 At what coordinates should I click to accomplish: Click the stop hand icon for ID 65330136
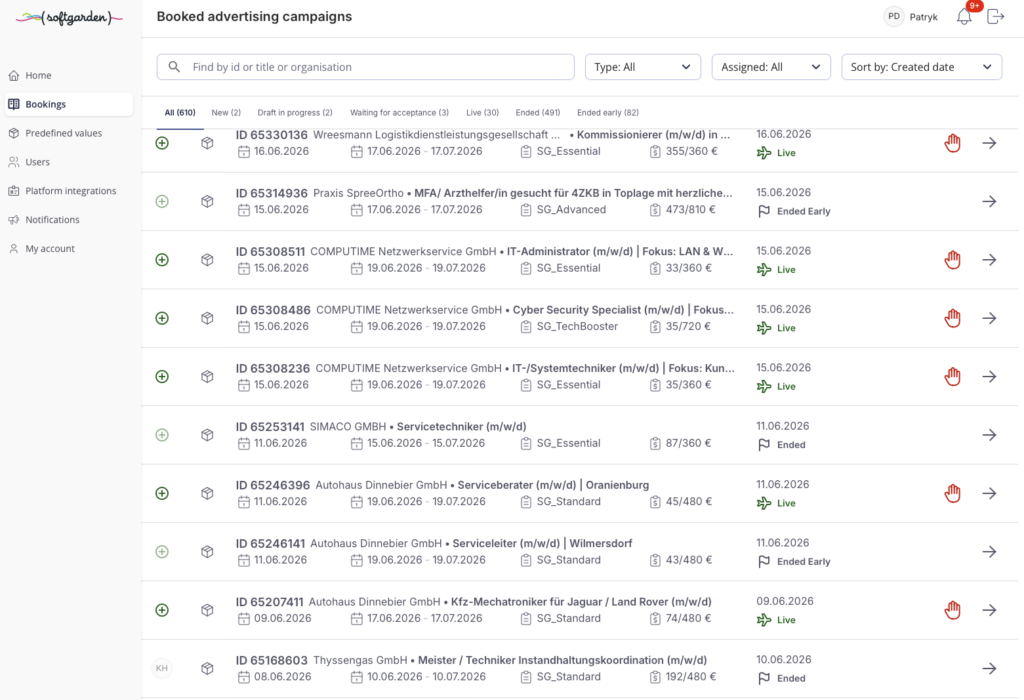952,143
